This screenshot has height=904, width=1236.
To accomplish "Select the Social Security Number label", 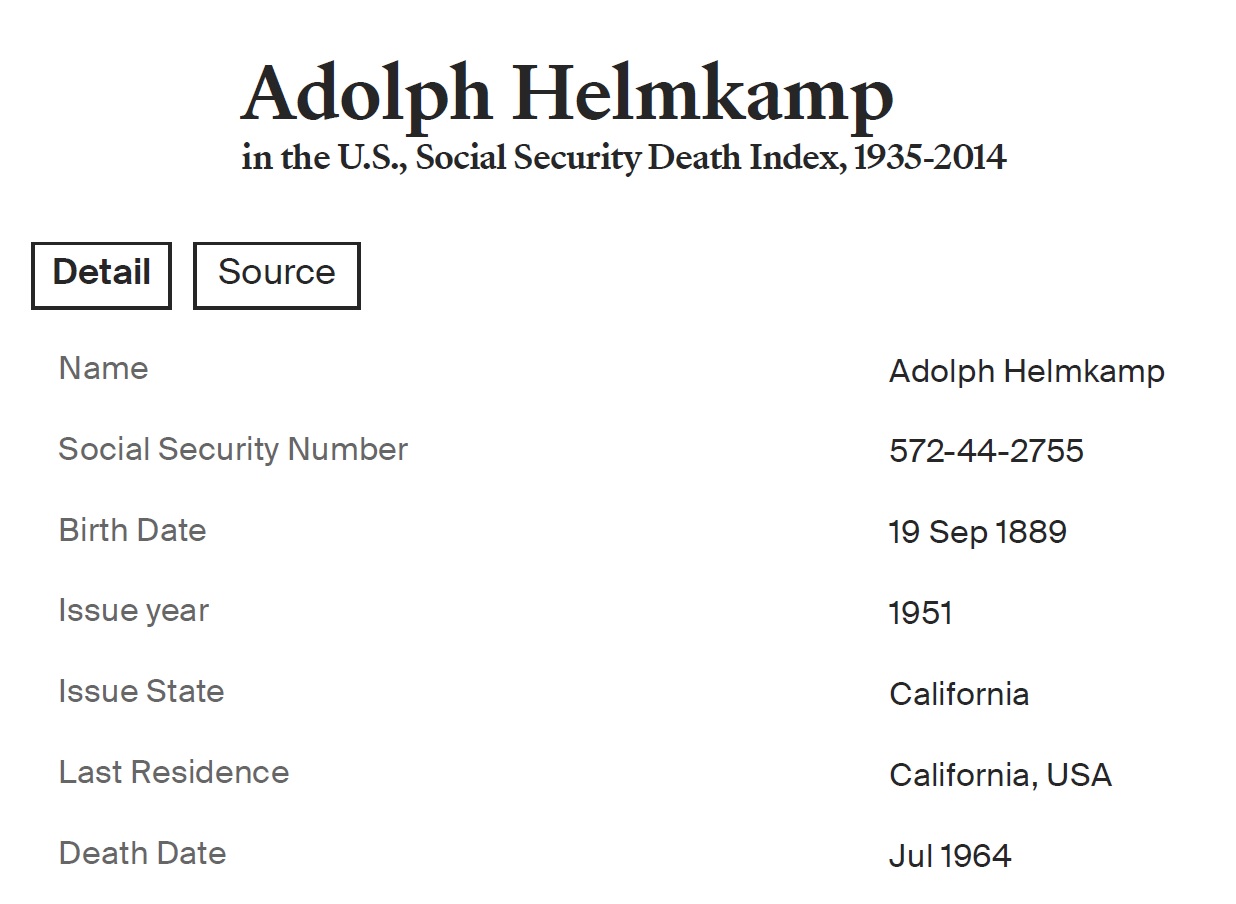I will (233, 449).
